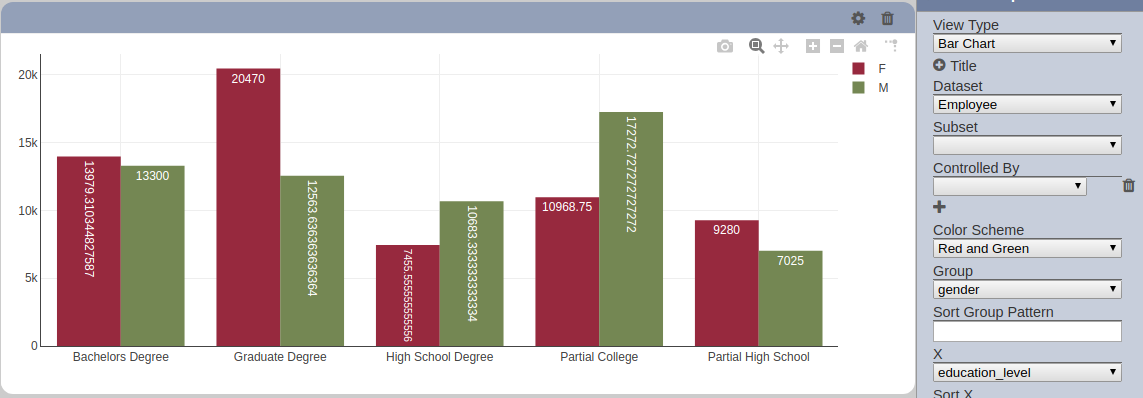1143x398 pixels.
Task: Open the Dataset Employee dropdown
Action: (x=1027, y=104)
